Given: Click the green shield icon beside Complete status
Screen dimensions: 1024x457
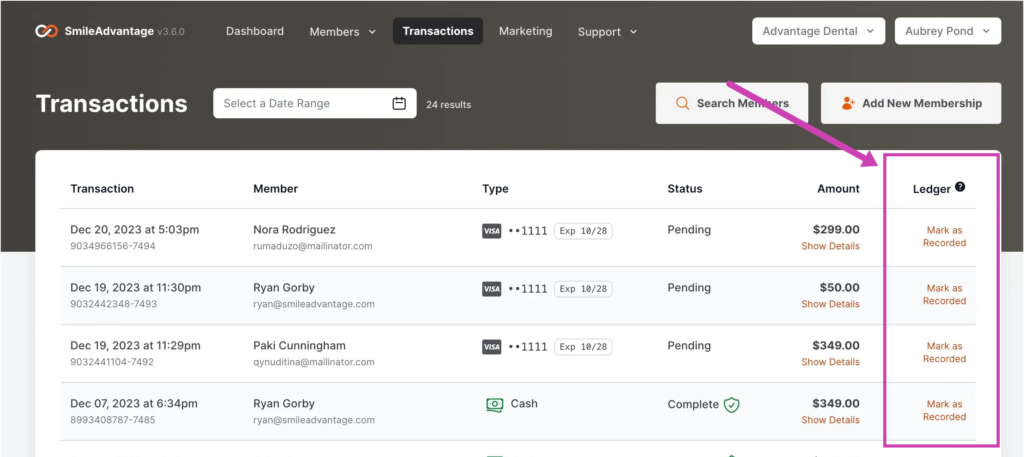Looking at the screenshot, I should tap(732, 405).
